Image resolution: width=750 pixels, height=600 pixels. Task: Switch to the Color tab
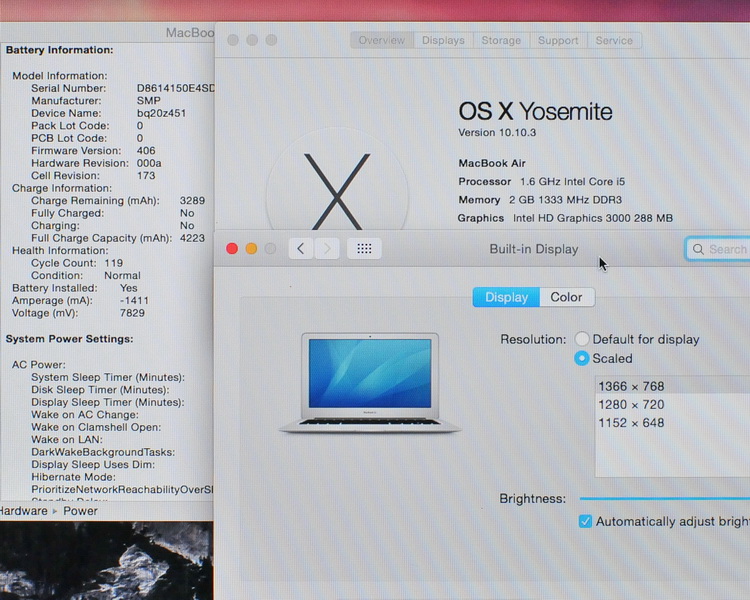click(566, 297)
